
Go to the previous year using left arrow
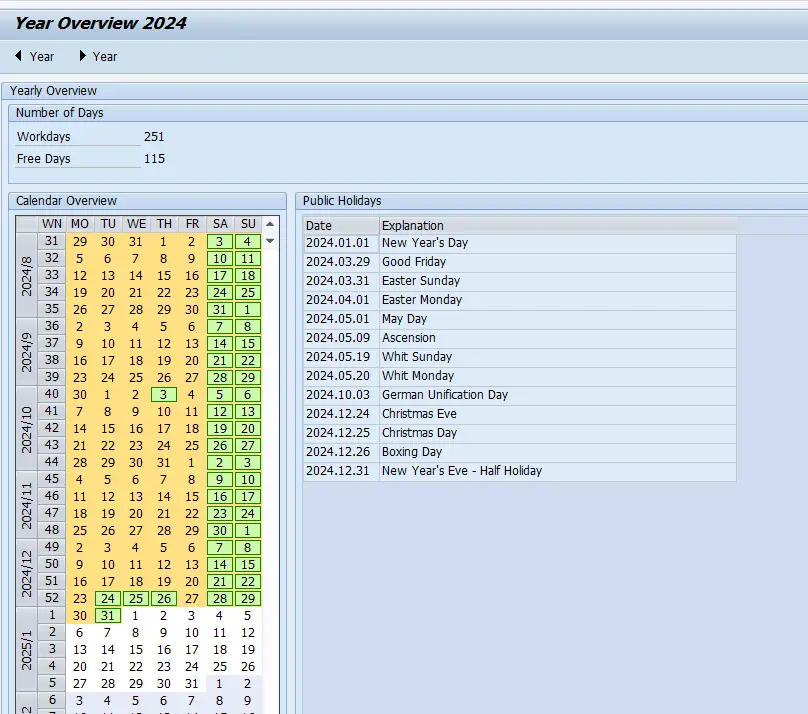click(33, 56)
